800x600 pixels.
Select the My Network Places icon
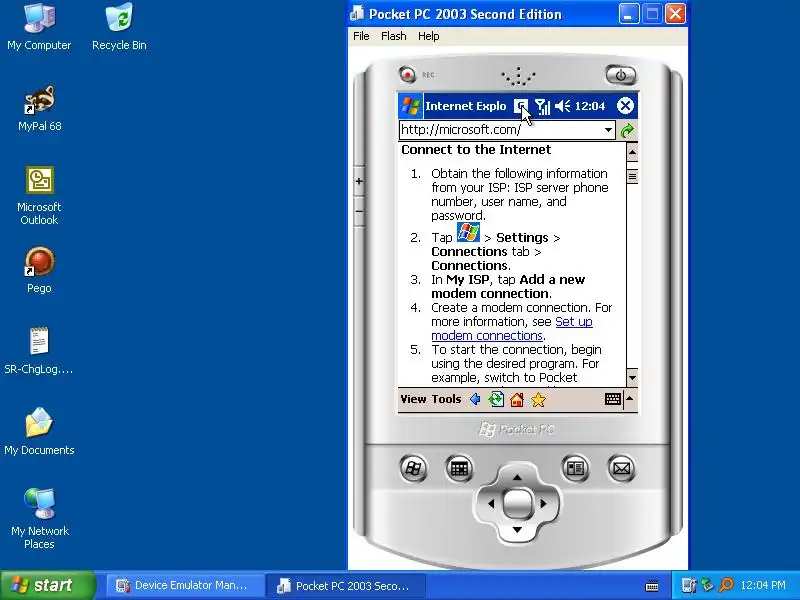(39, 519)
